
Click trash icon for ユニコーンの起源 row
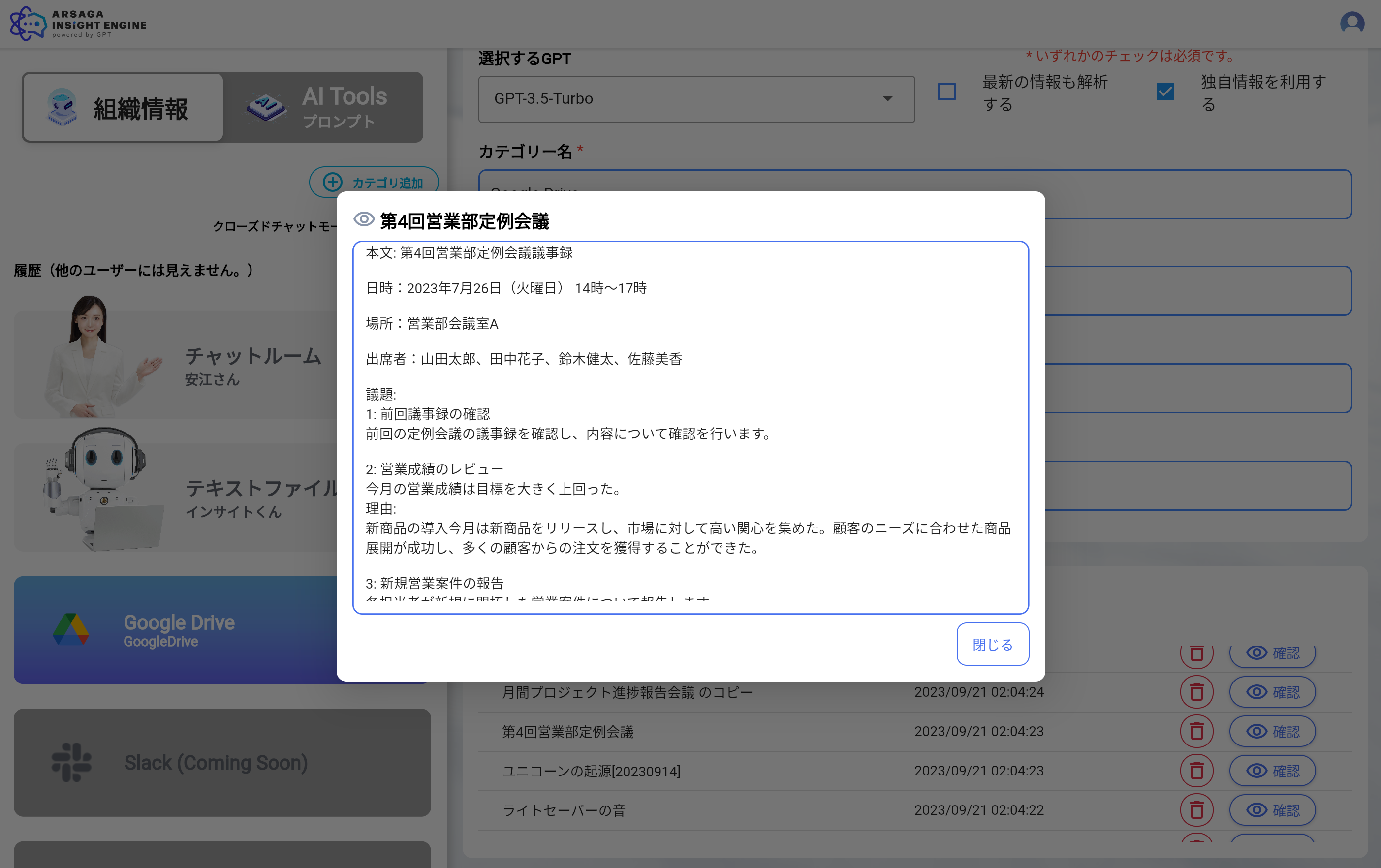point(1196,771)
